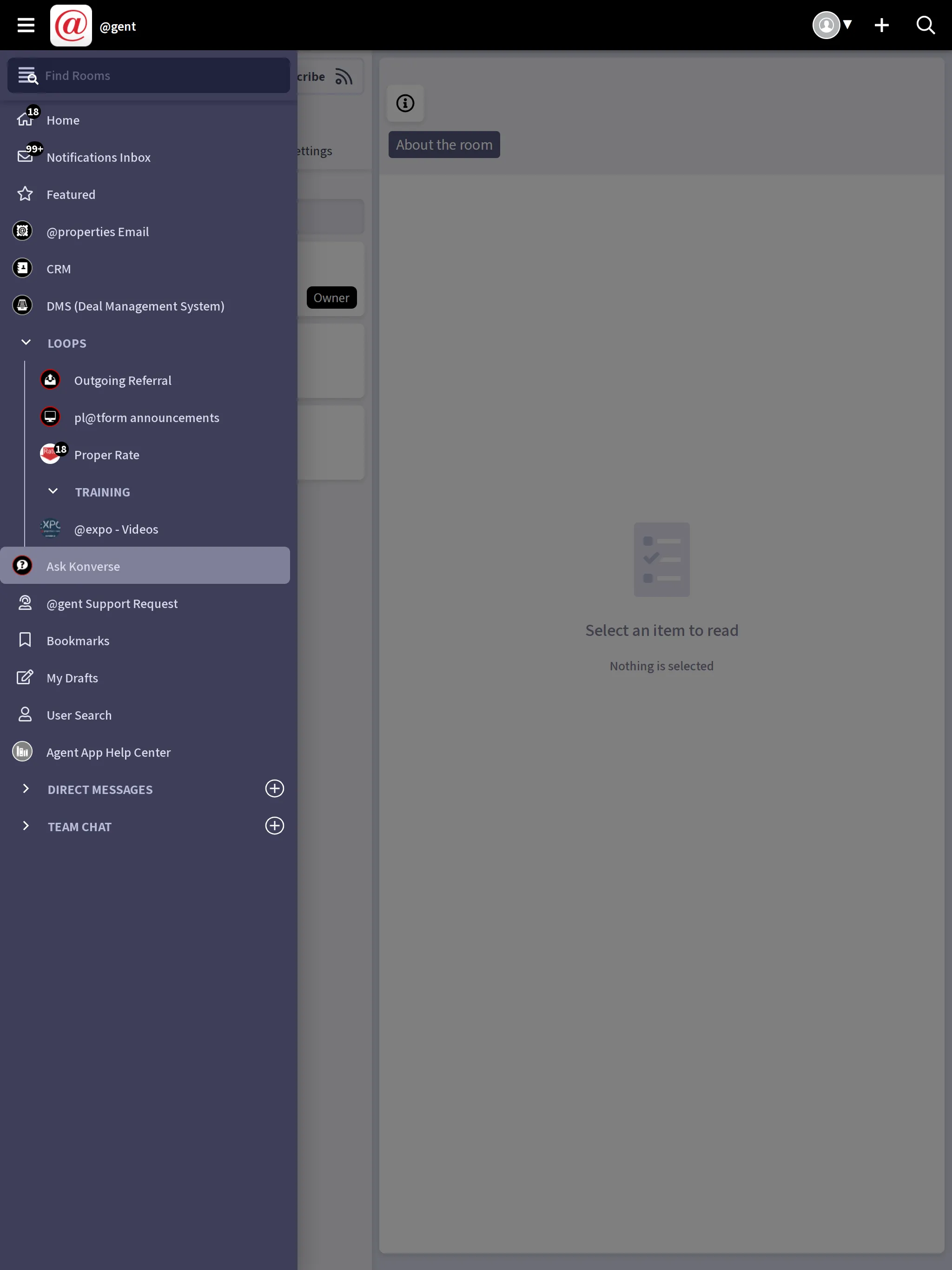Go to Home in sidebar
The width and height of the screenshot is (952, 1270).
145,120
